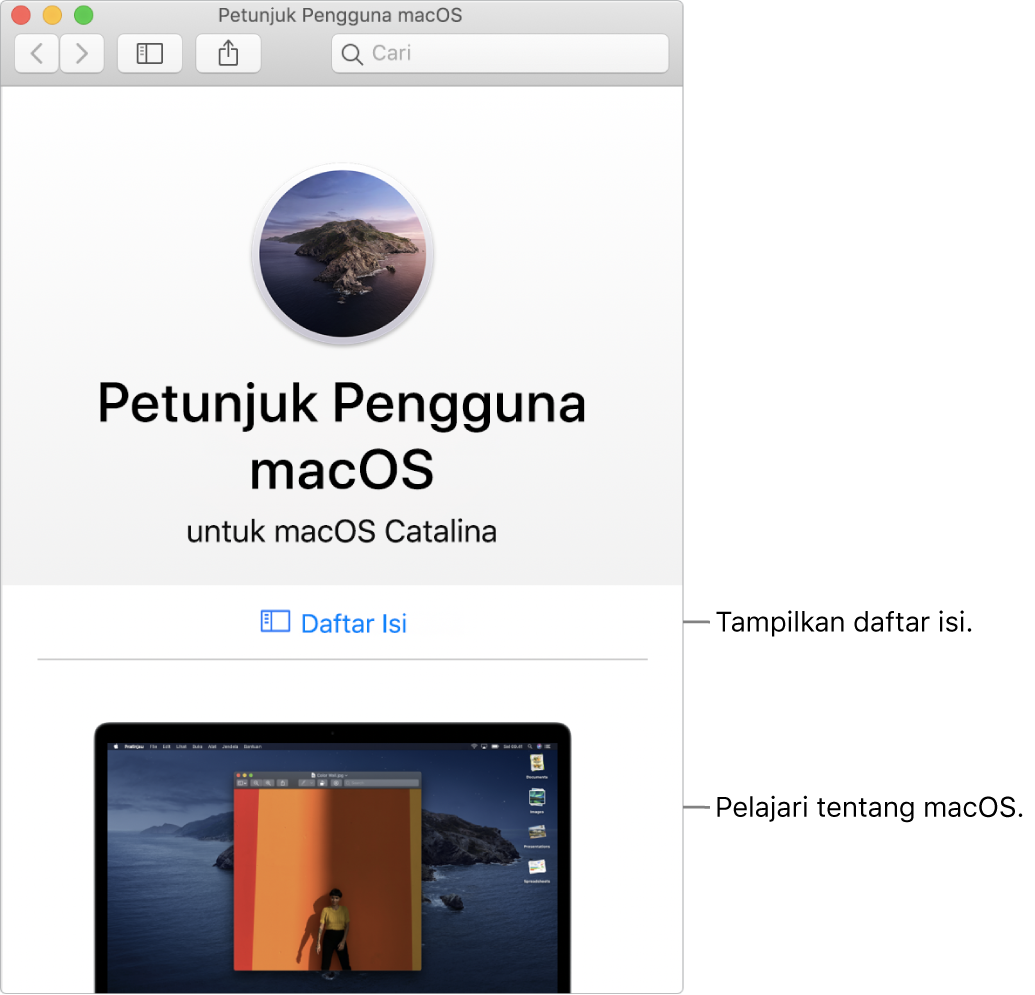Image resolution: width=1035 pixels, height=995 pixels.
Task: Click the back navigation arrow
Action: pos(36,53)
